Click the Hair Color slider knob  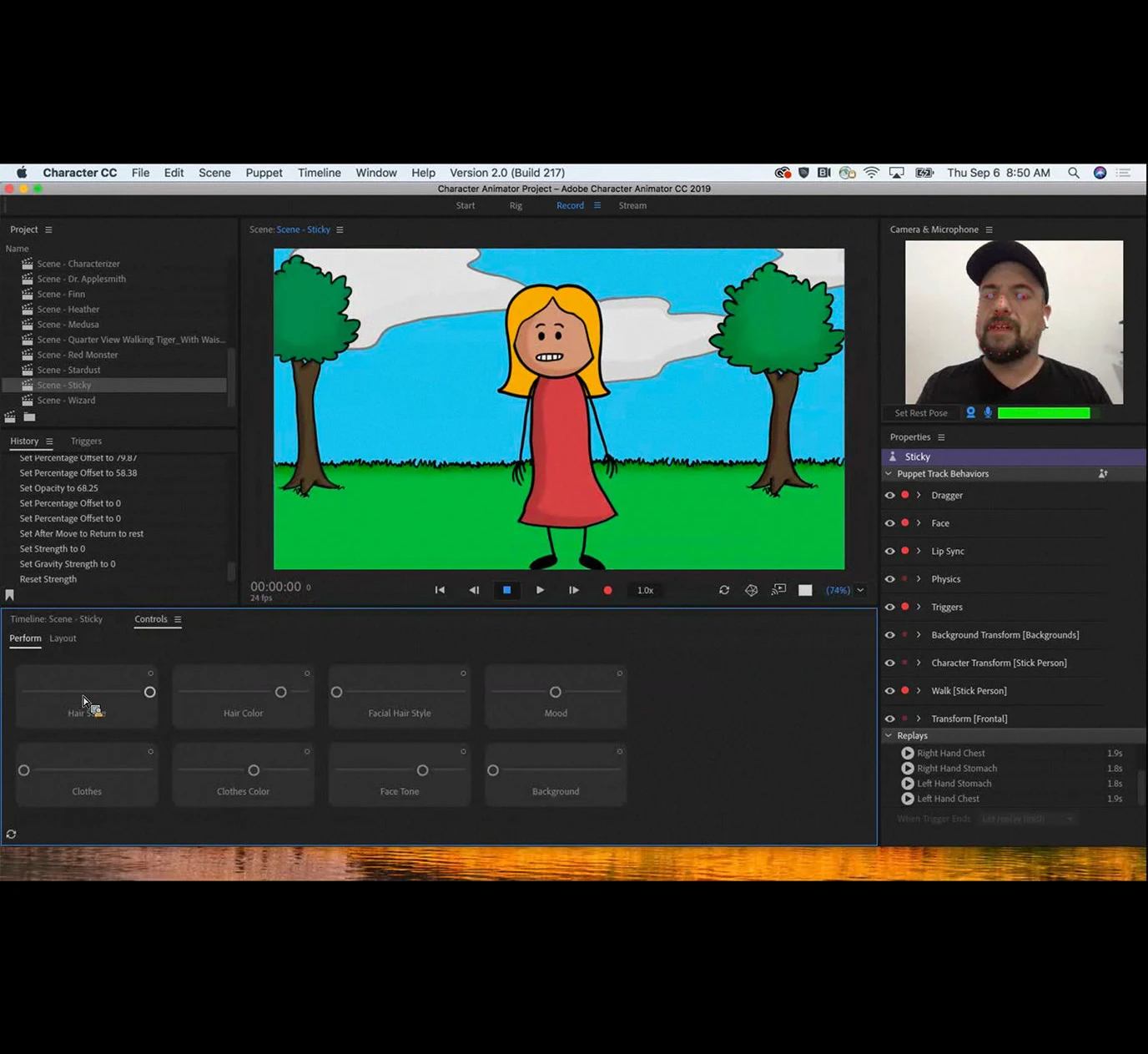pos(281,692)
